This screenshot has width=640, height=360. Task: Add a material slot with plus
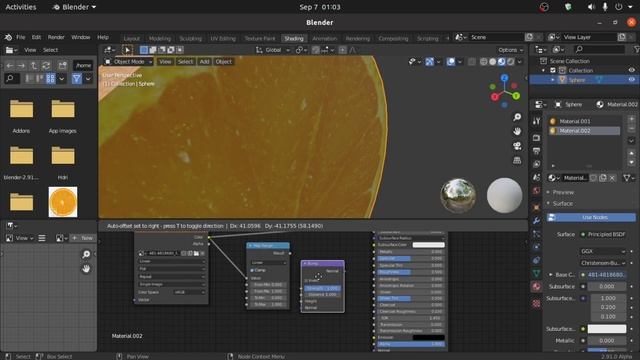click(x=631, y=119)
